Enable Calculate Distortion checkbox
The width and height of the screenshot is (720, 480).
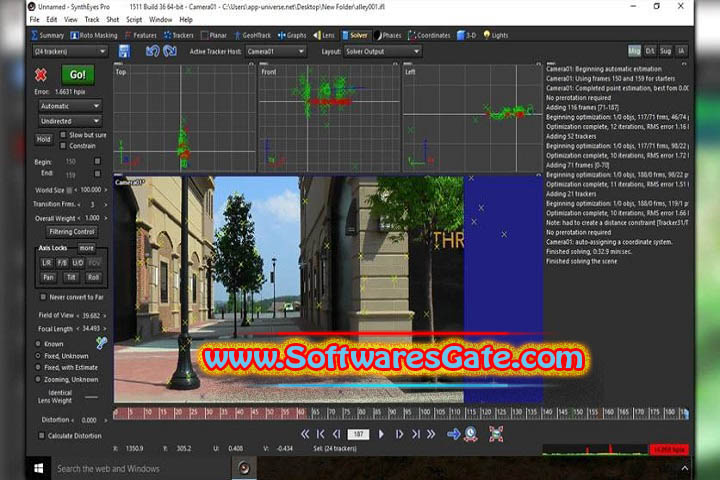coord(42,435)
